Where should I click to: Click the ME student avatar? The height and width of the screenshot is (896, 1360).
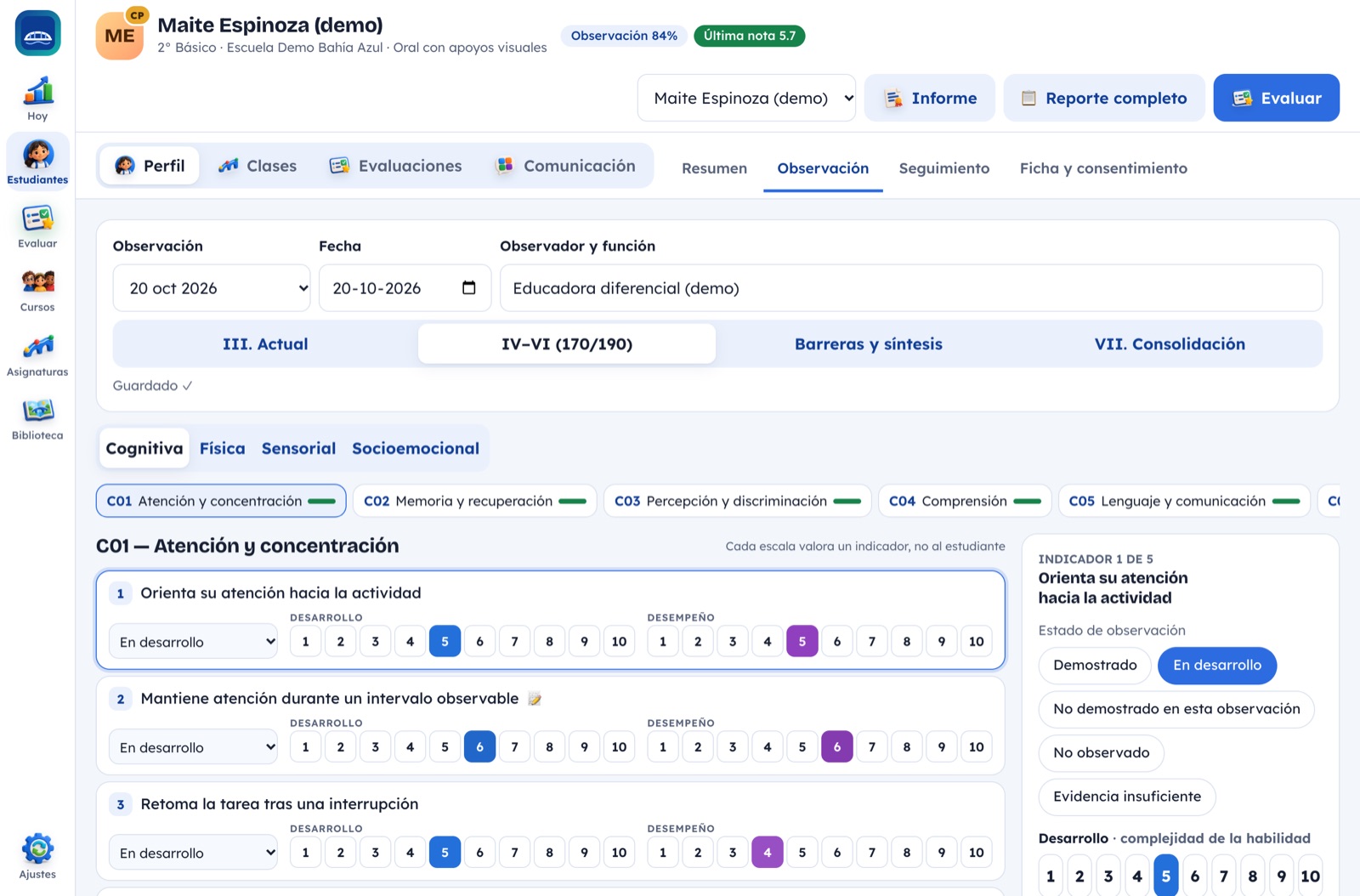pyautogui.click(x=120, y=36)
